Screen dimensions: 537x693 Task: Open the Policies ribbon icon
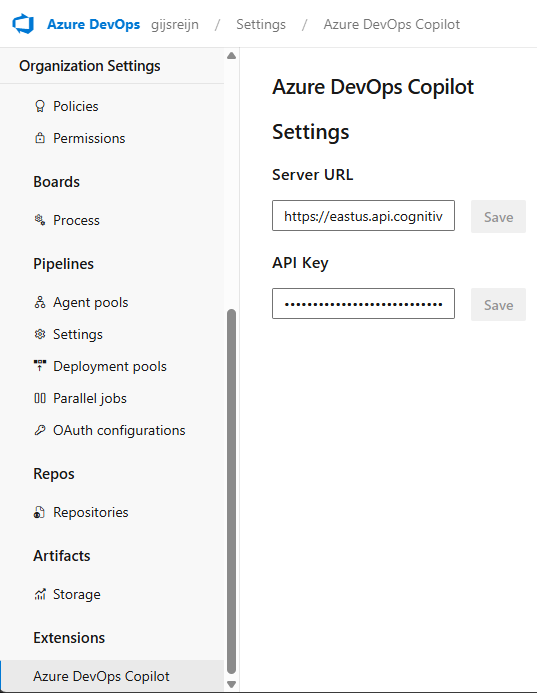click(x=40, y=106)
